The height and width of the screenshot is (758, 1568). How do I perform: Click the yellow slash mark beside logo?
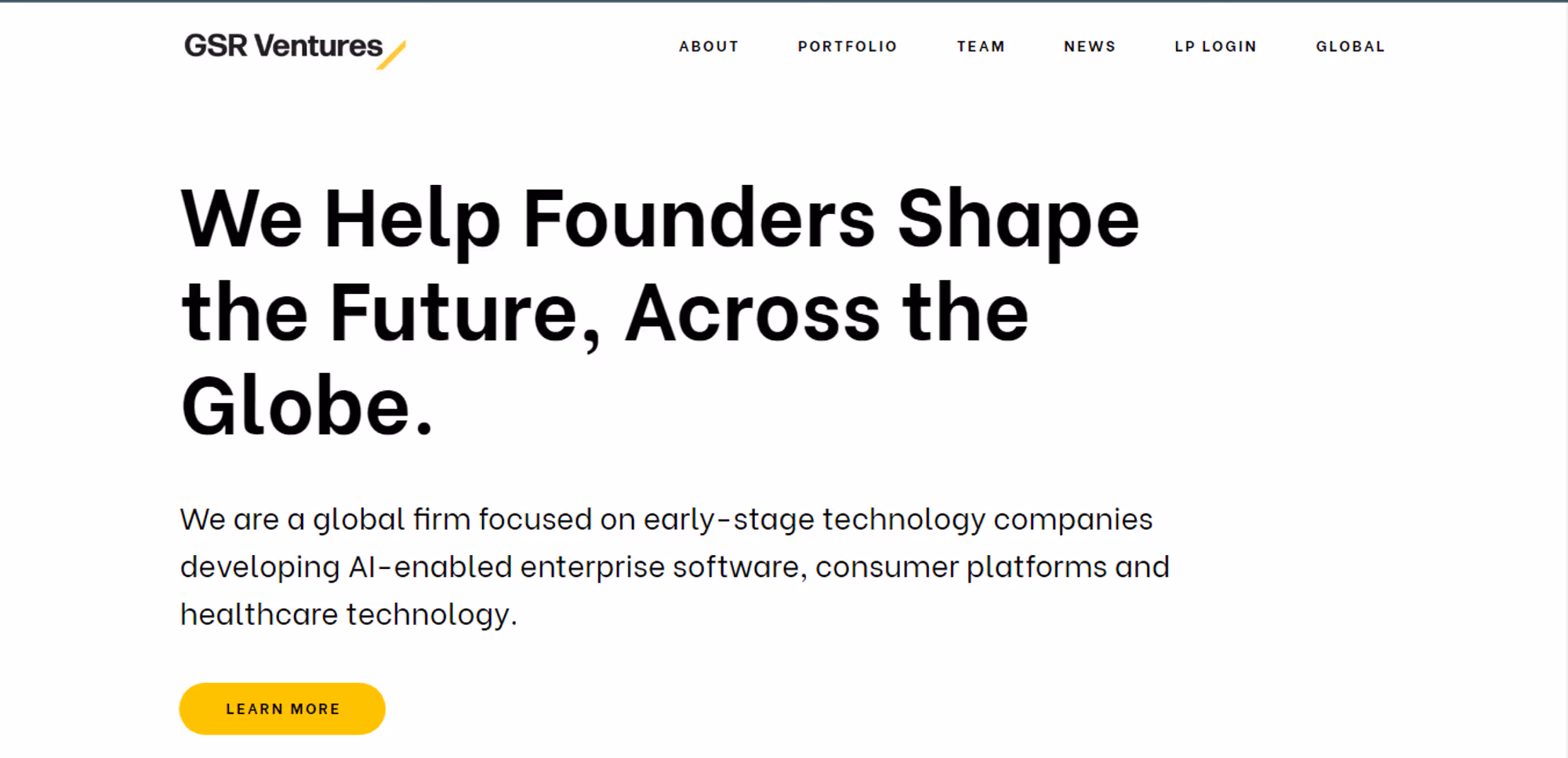(391, 55)
